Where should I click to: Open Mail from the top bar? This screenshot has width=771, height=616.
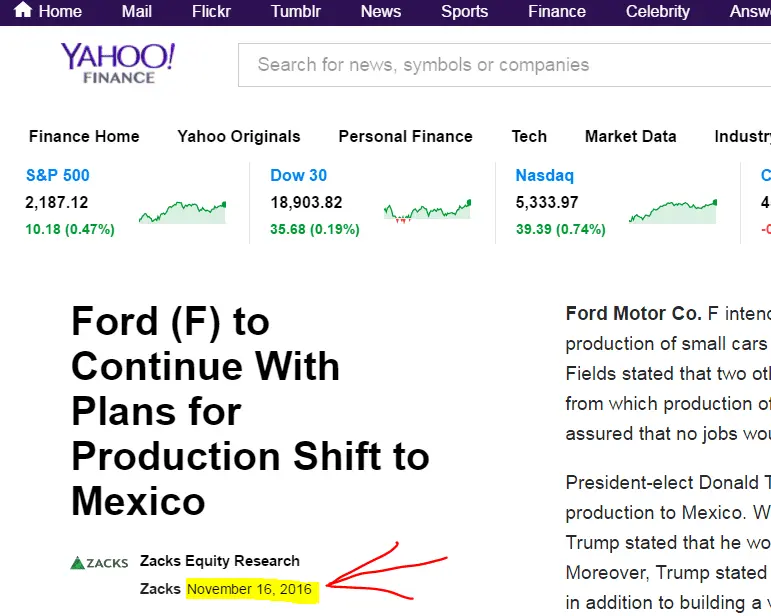click(136, 12)
